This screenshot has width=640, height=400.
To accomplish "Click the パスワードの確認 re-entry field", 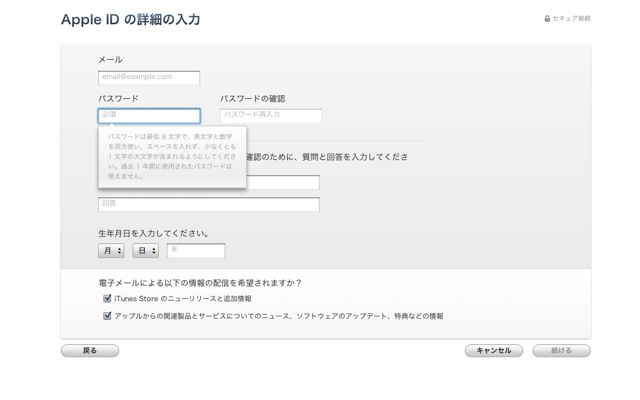I will 271,116.
